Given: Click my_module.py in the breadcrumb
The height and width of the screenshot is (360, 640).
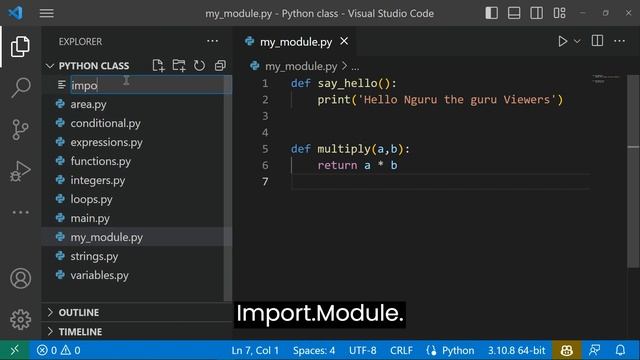Looking at the screenshot, I should [x=301, y=66].
